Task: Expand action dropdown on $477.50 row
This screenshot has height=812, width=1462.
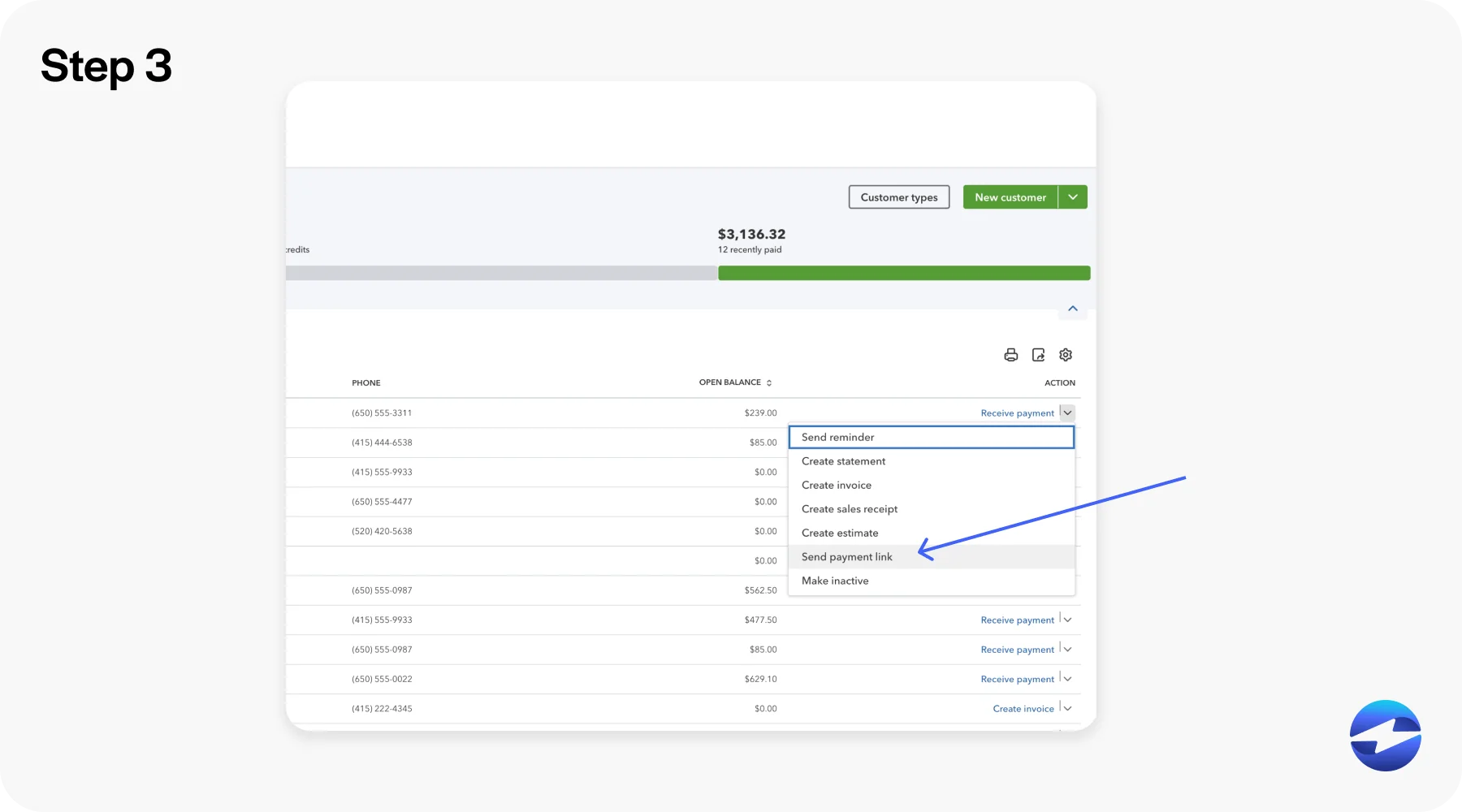Action: [x=1067, y=620]
